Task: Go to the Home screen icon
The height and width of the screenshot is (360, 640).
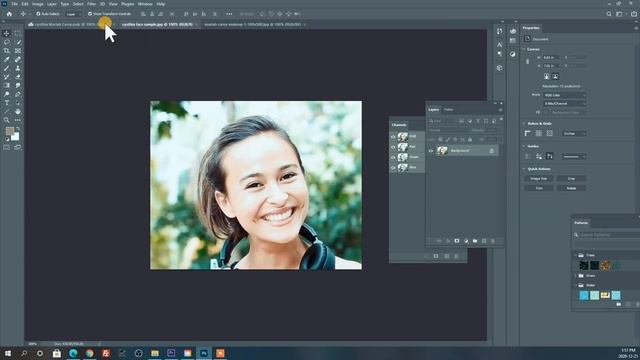Action: (9, 14)
